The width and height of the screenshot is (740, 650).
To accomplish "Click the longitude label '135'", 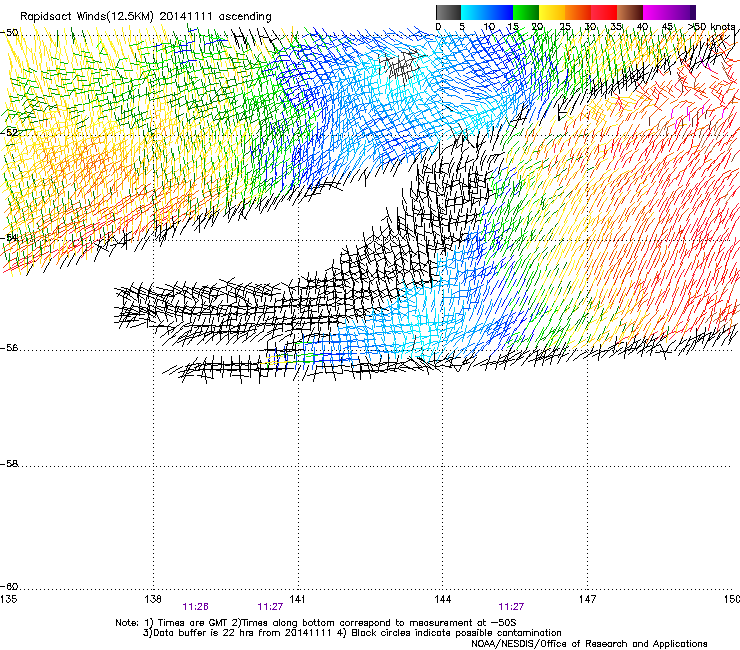I will pyautogui.click(x=8, y=599).
